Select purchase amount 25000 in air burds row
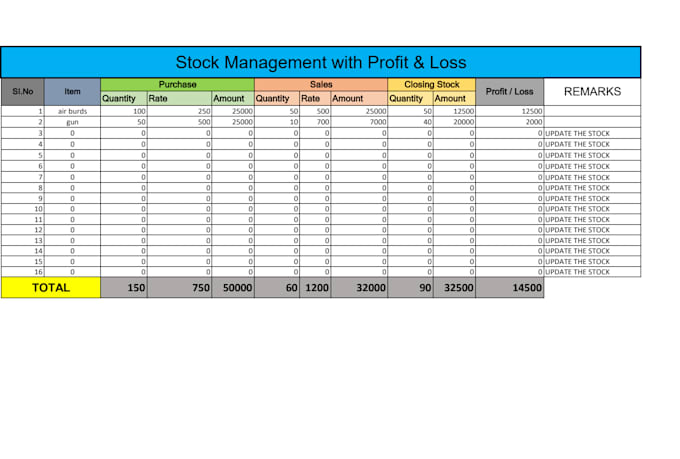Screen dimensions: 680x459 (x=233, y=111)
